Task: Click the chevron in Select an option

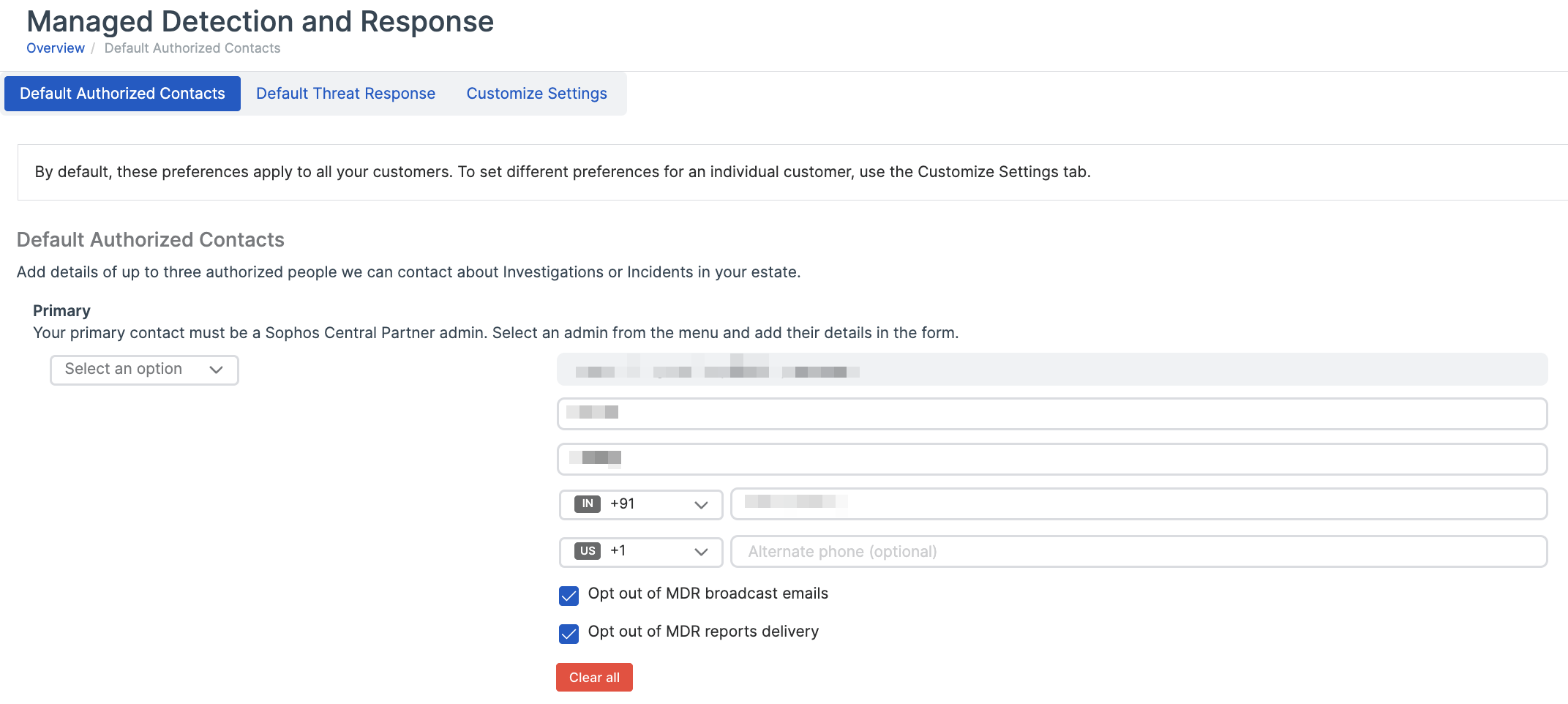Action: (216, 370)
